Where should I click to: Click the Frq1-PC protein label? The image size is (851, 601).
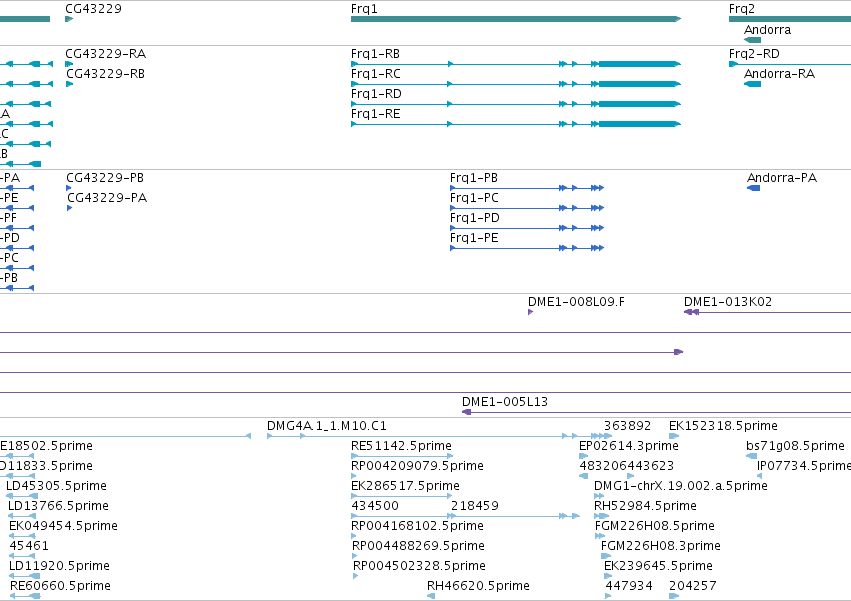pyautogui.click(x=474, y=198)
